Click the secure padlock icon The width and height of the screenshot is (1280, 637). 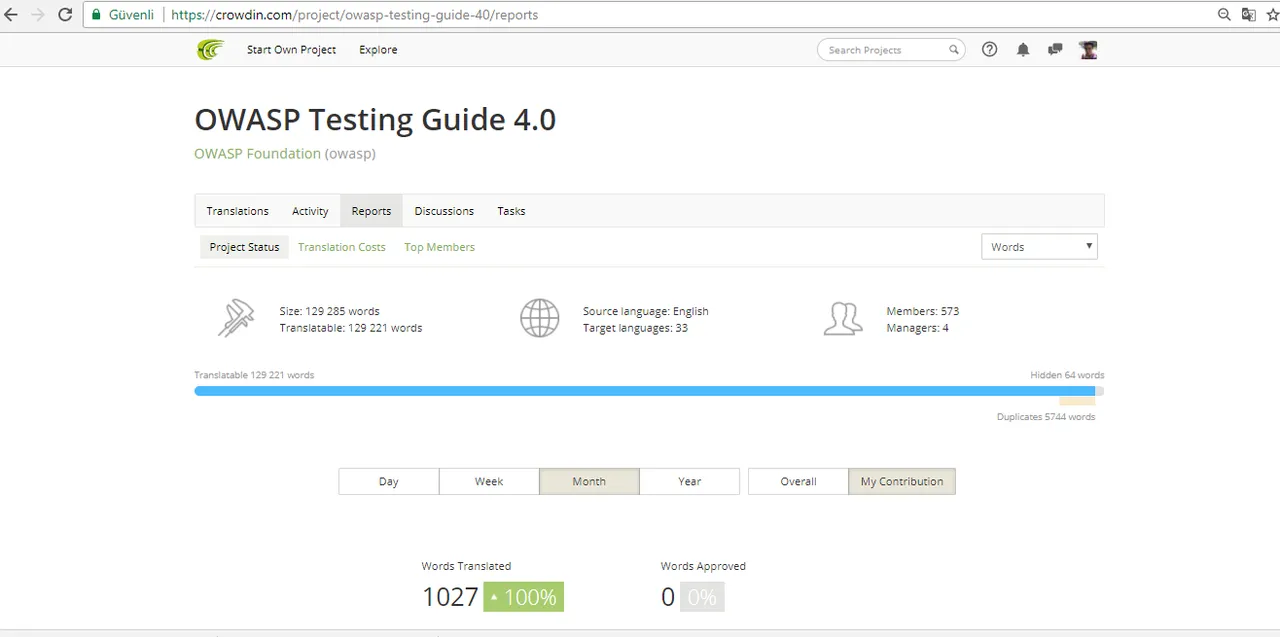pos(97,15)
